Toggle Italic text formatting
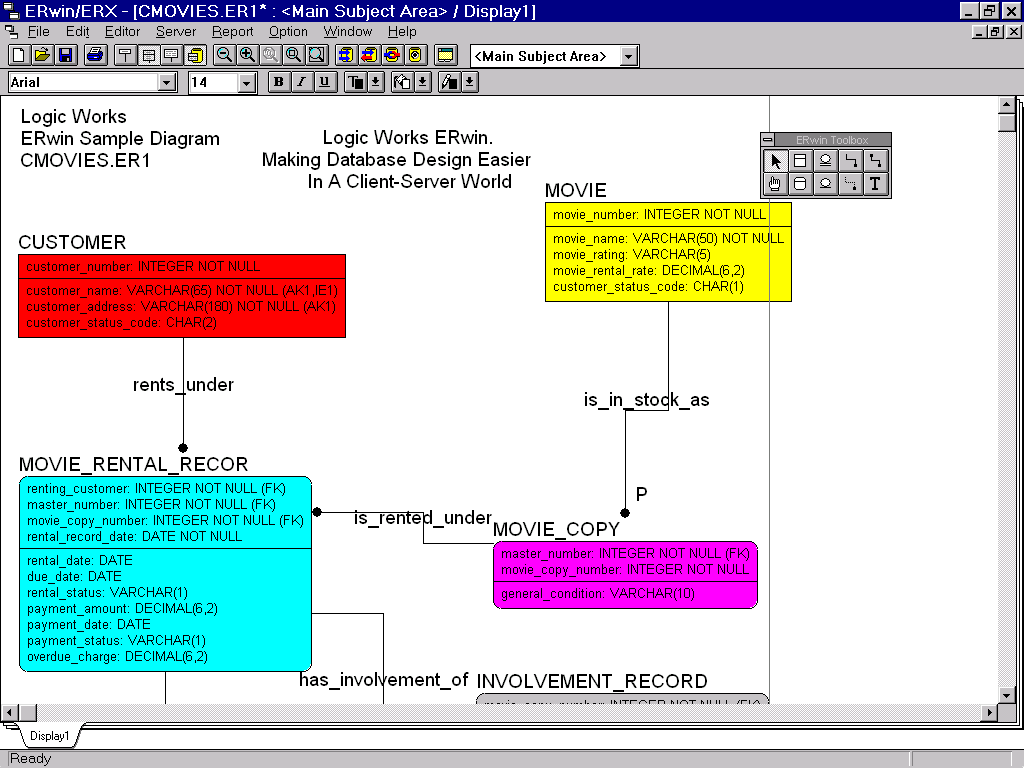Screen dimensions: 1024x768 click(x=301, y=82)
